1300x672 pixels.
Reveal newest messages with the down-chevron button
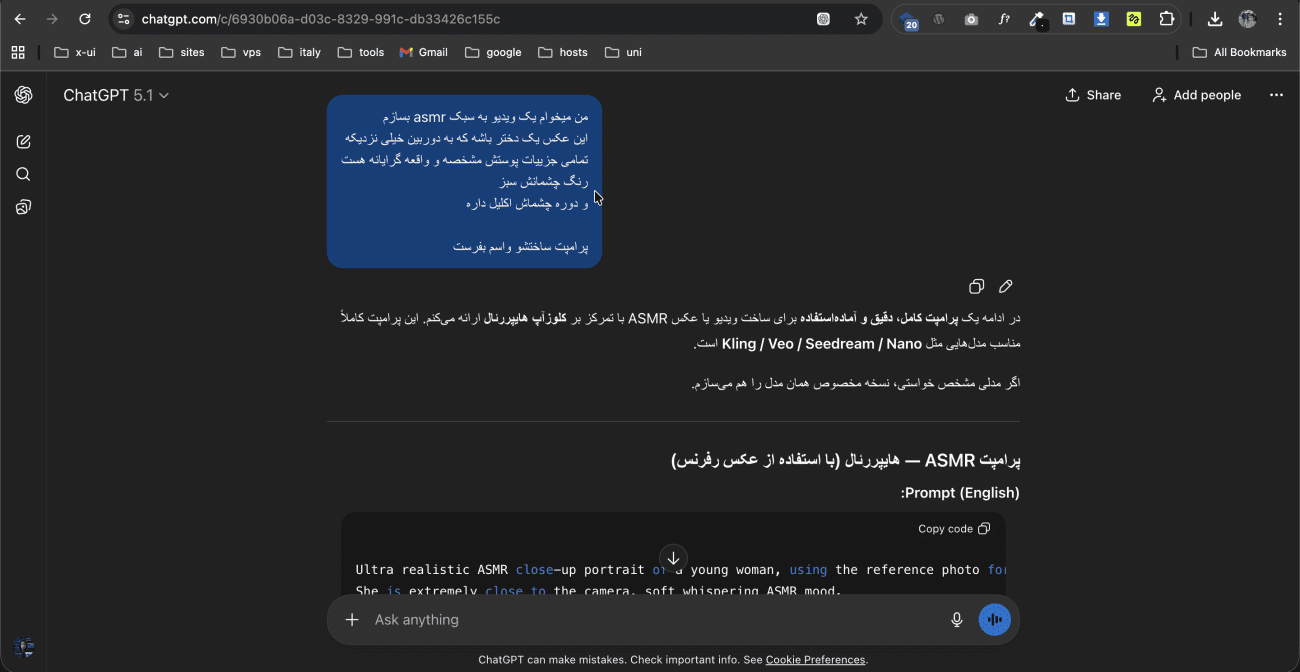coord(673,559)
